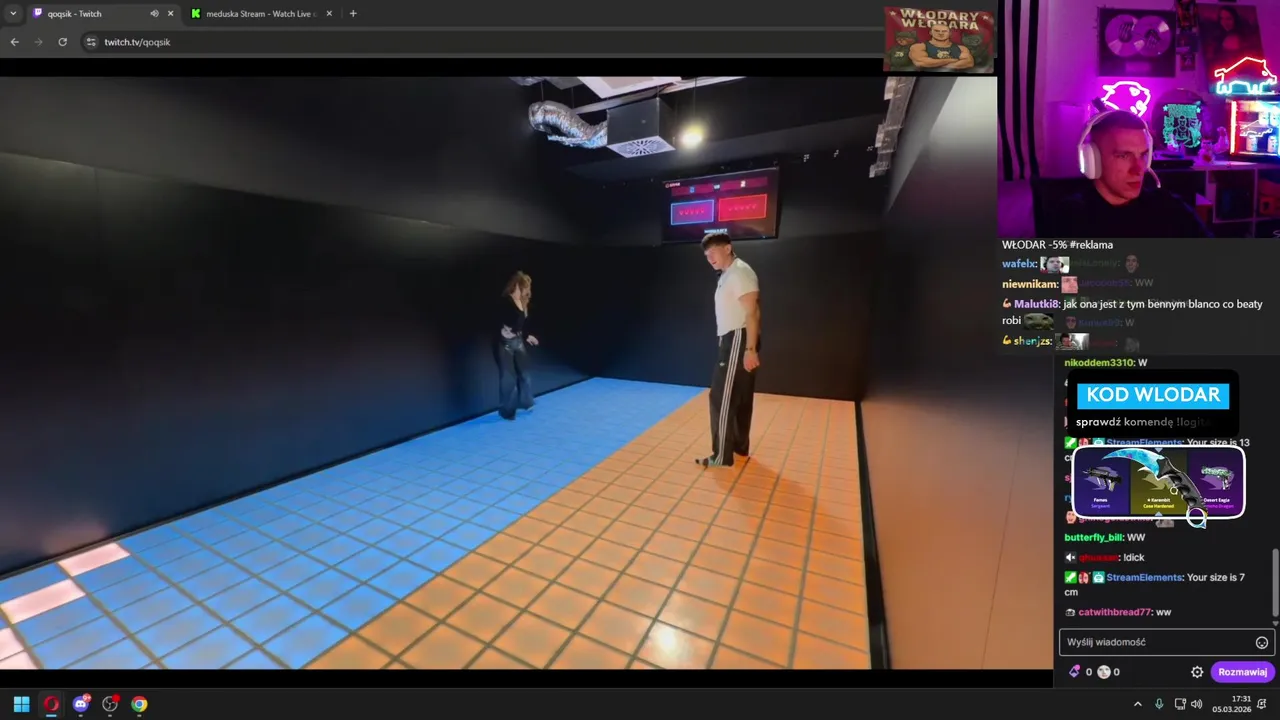Open a new browser tab

(353, 13)
